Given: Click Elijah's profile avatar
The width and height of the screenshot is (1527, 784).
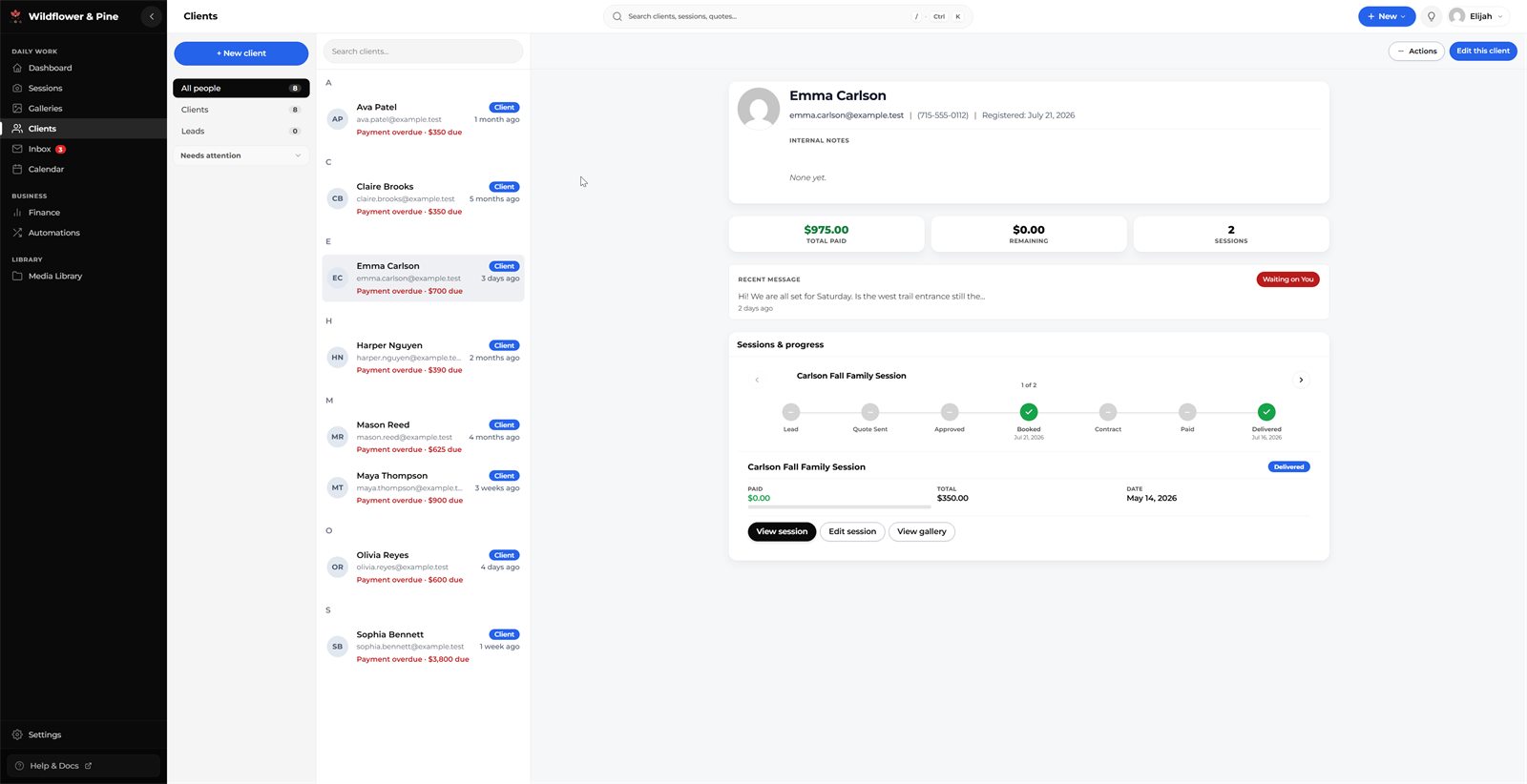Looking at the screenshot, I should (x=1456, y=16).
